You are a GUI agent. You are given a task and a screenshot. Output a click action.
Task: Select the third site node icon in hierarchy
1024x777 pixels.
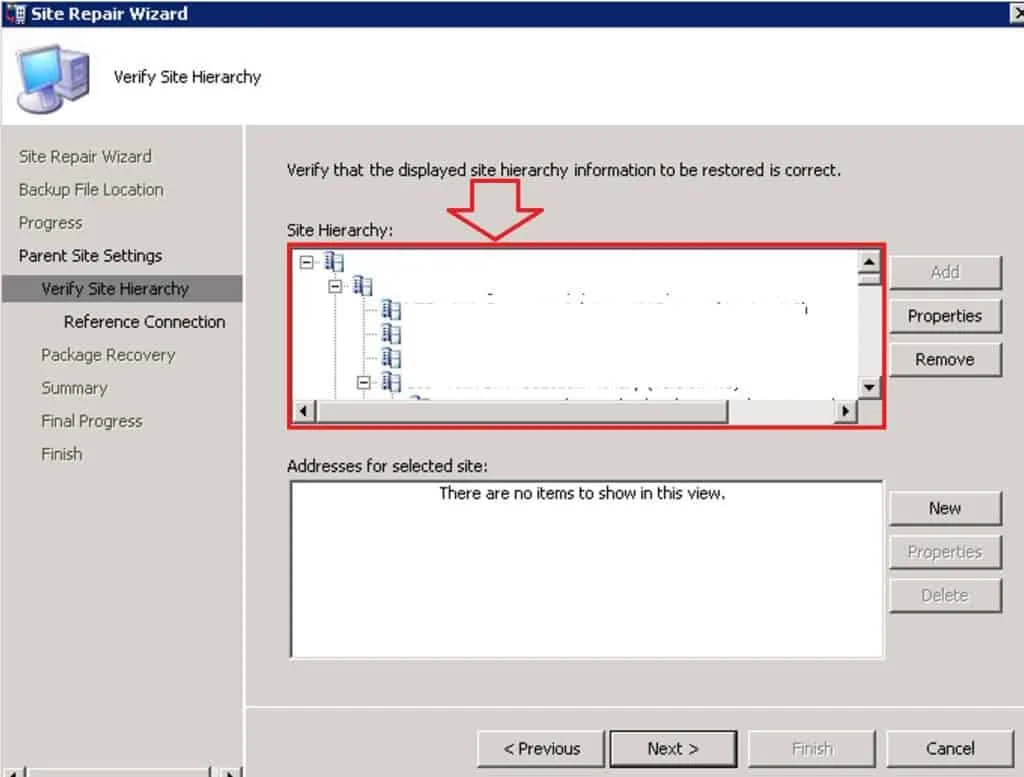[390, 333]
